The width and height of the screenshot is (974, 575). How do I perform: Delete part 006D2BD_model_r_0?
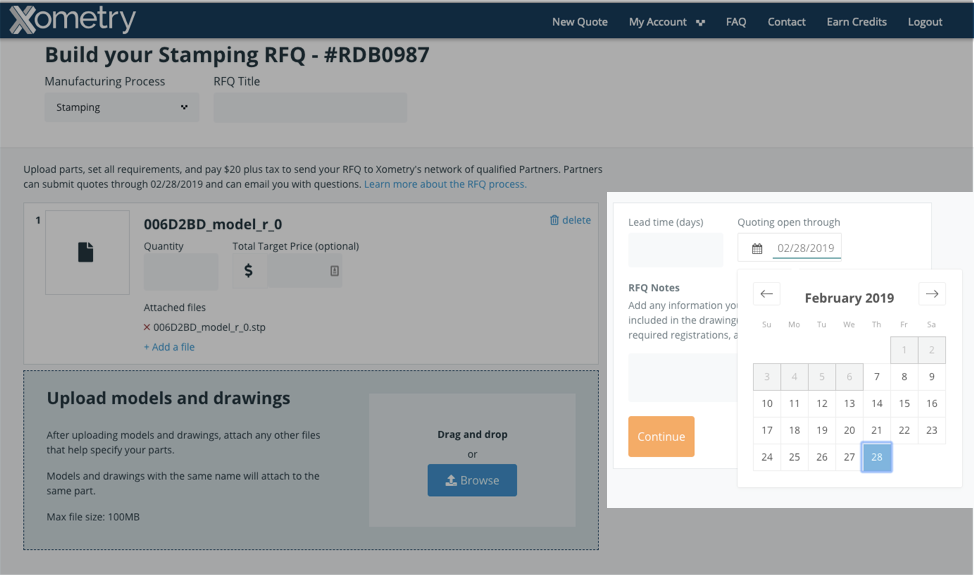[x=570, y=220]
